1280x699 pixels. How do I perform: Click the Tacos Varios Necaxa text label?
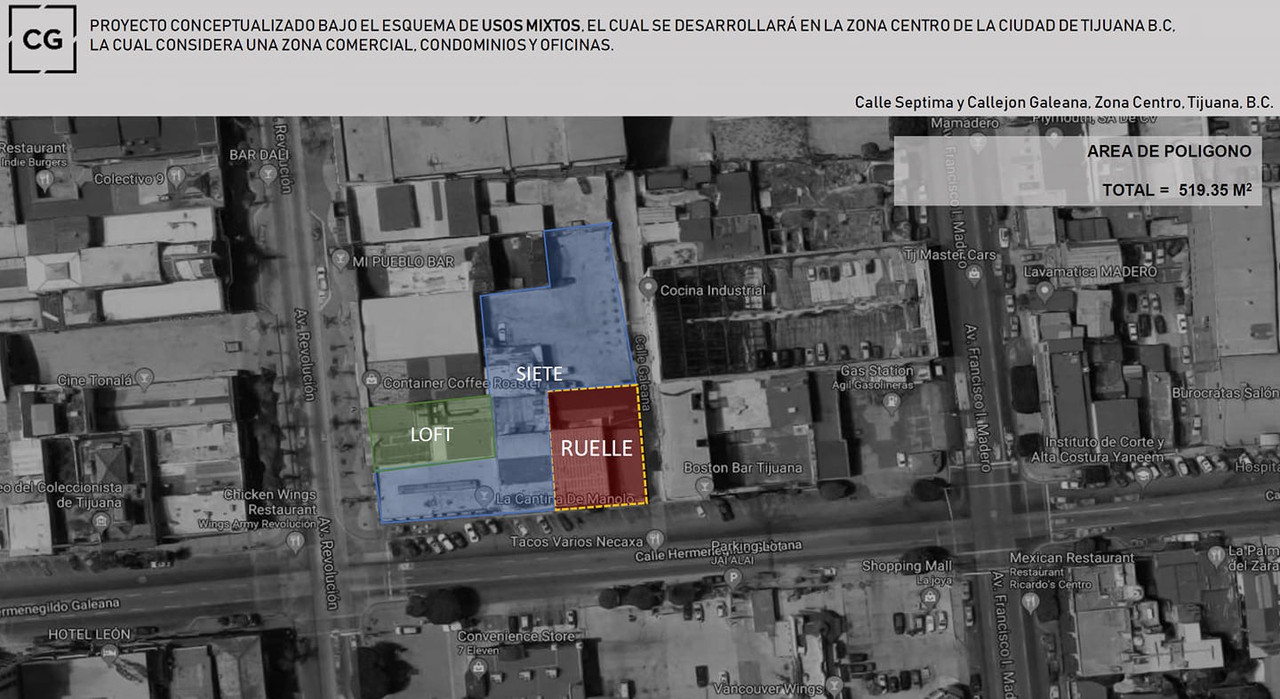tap(575, 541)
